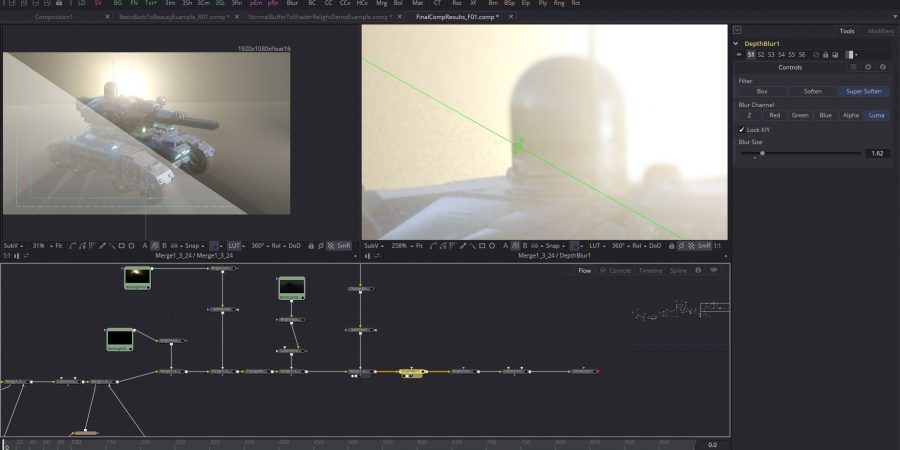Collapse the DepthBlur1 tool header
The width and height of the screenshot is (900, 450).
coord(738,44)
